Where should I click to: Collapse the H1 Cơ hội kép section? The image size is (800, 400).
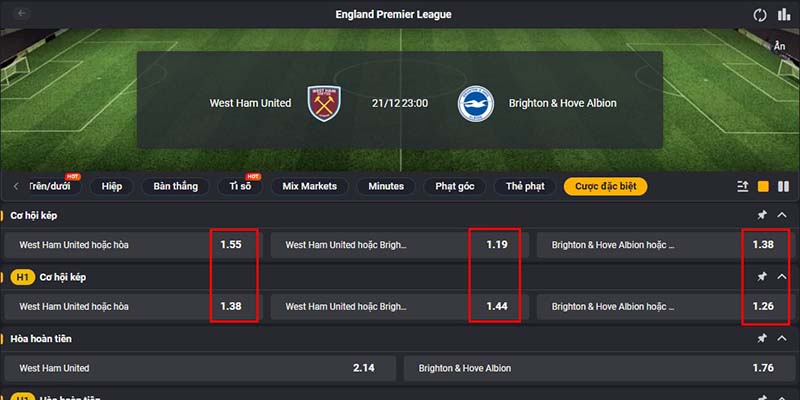pyautogui.click(x=782, y=277)
